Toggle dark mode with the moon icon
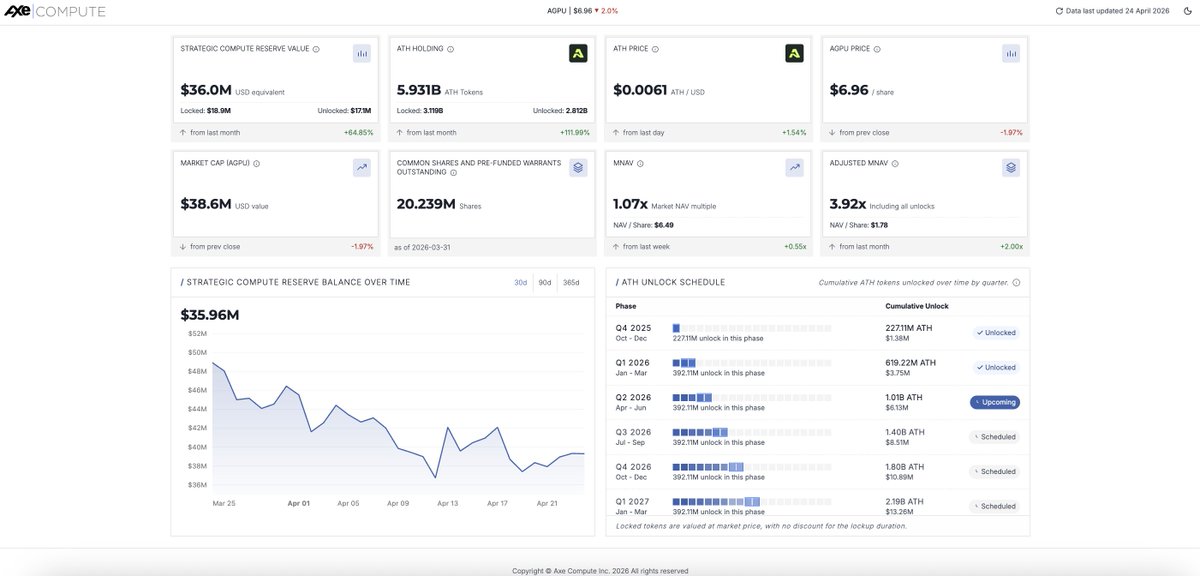This screenshot has height=576, width=1200. [x=1186, y=11]
